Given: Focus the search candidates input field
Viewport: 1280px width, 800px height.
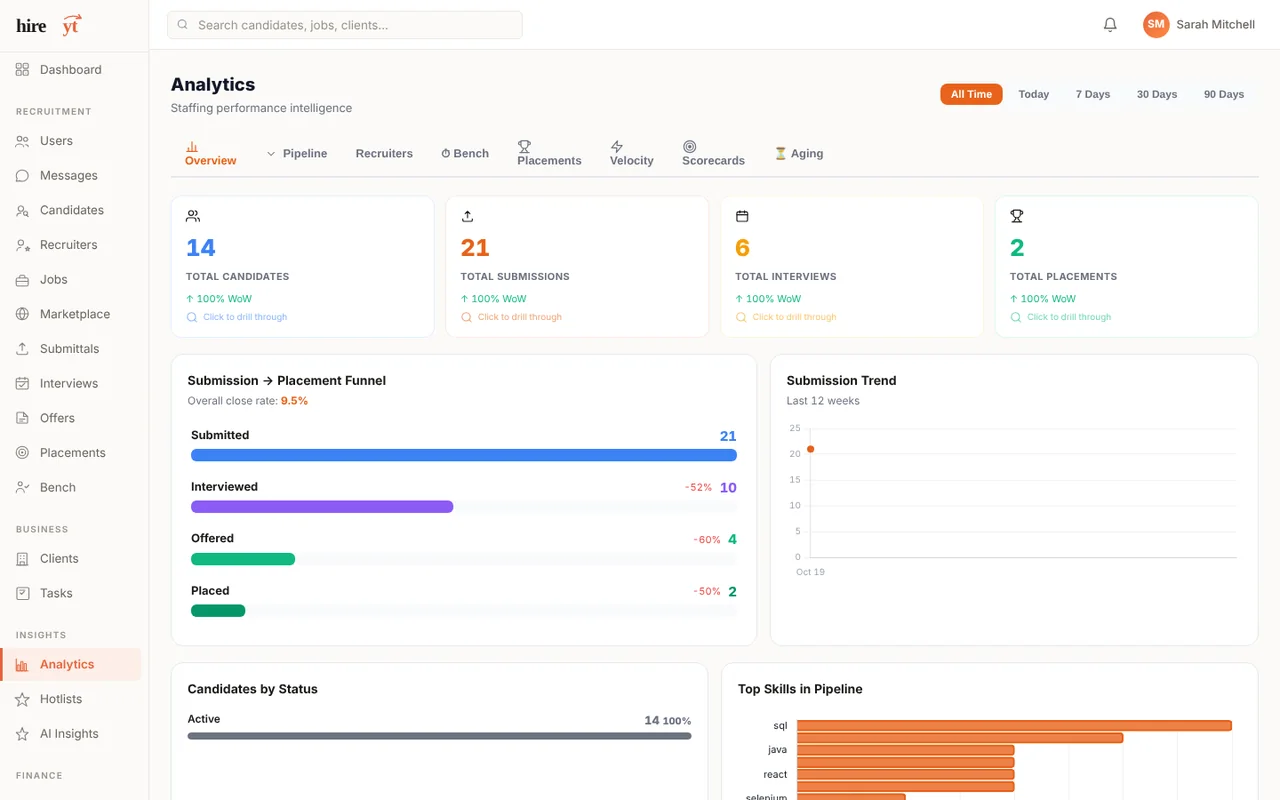Looking at the screenshot, I should [345, 25].
